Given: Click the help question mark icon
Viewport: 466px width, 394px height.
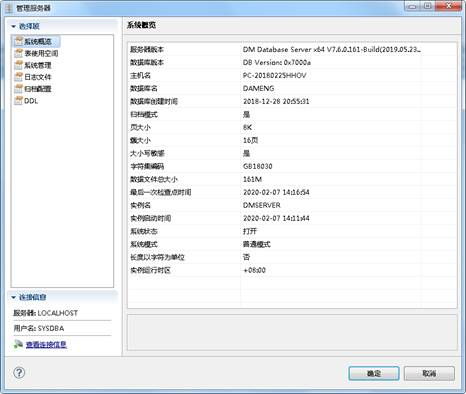Looking at the screenshot, I should [19, 373].
